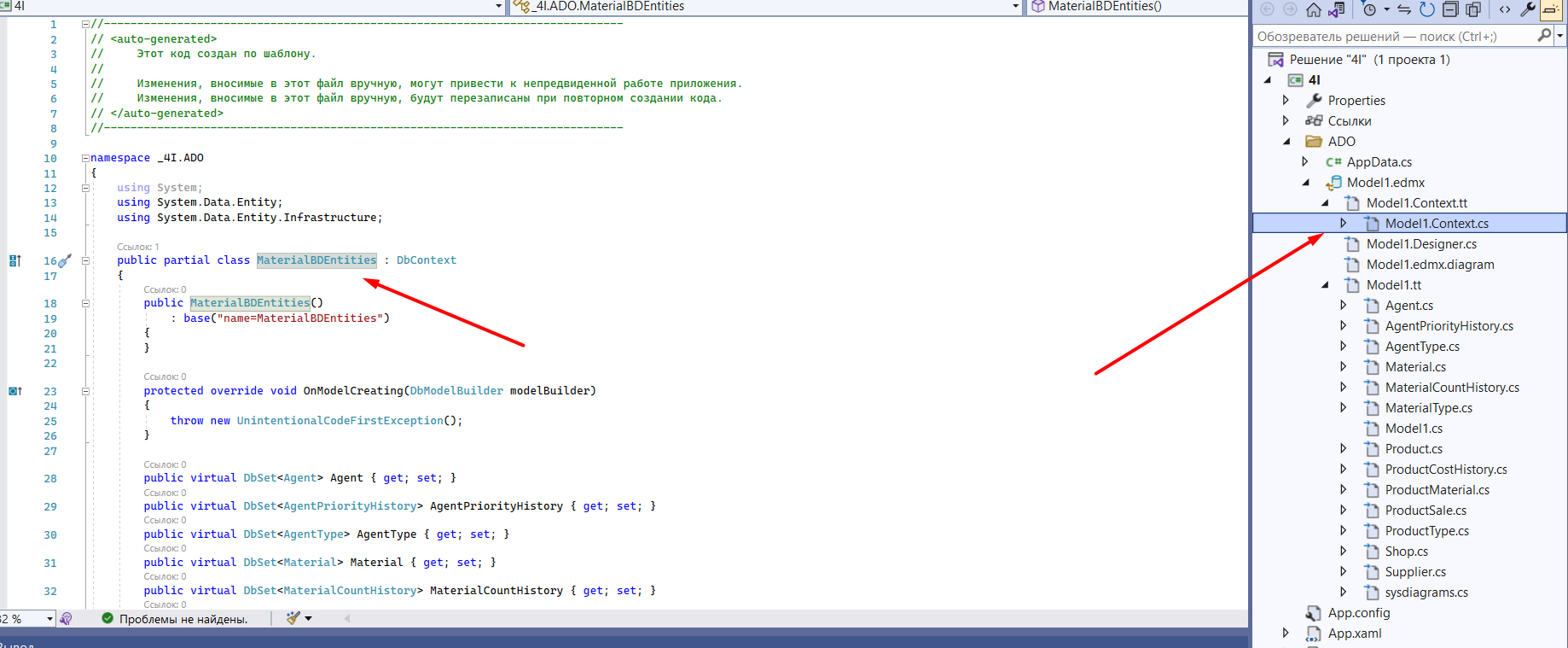Screen dimensions: 1568x648
Task: Click the ADO folder icon
Action: [x=1314, y=142]
